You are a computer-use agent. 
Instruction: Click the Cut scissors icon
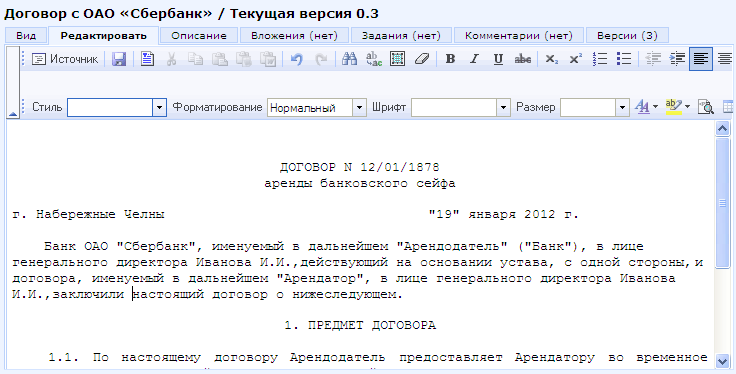171,59
